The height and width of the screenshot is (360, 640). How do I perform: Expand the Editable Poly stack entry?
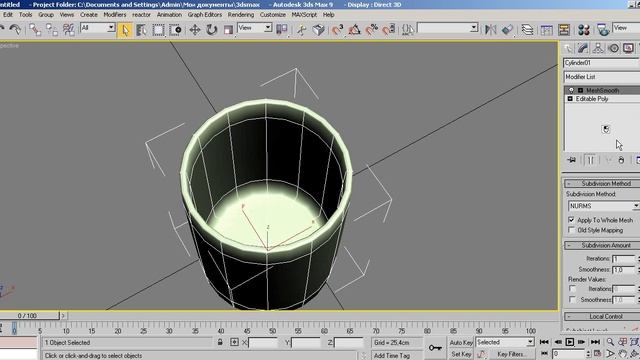pos(570,99)
